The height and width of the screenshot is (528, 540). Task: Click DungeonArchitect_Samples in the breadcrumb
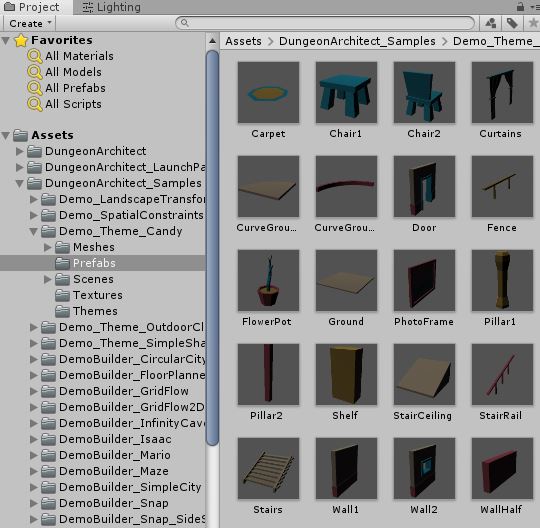(357, 41)
